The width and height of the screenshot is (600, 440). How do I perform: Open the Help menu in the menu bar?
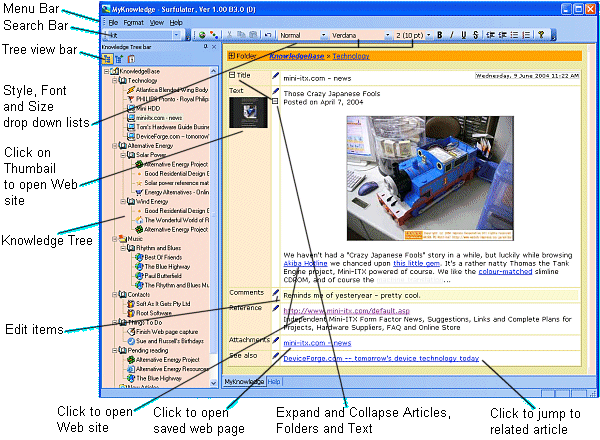pyautogui.click(x=176, y=23)
